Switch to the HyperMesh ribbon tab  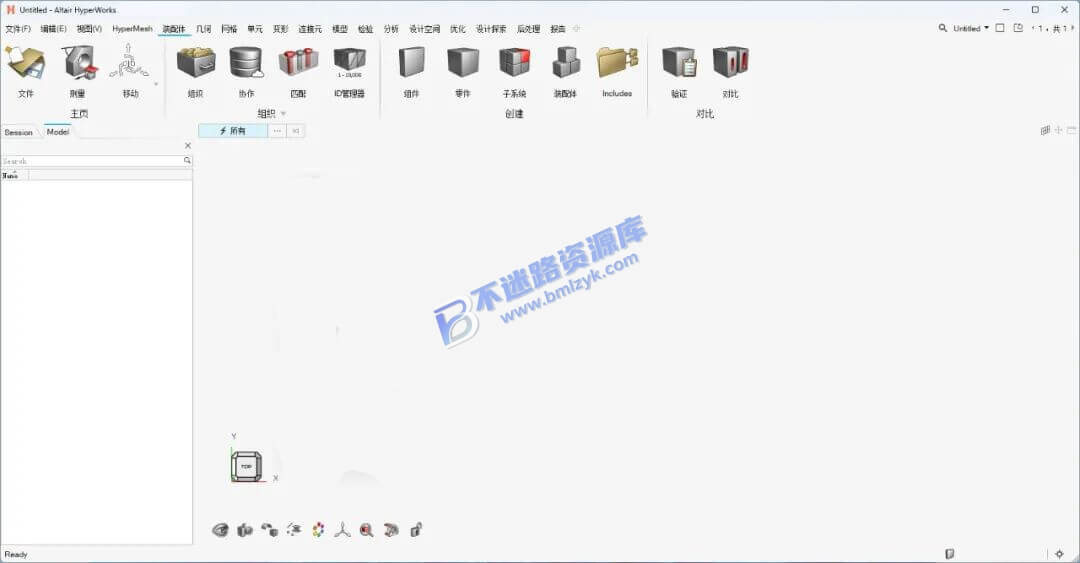[x=132, y=29]
